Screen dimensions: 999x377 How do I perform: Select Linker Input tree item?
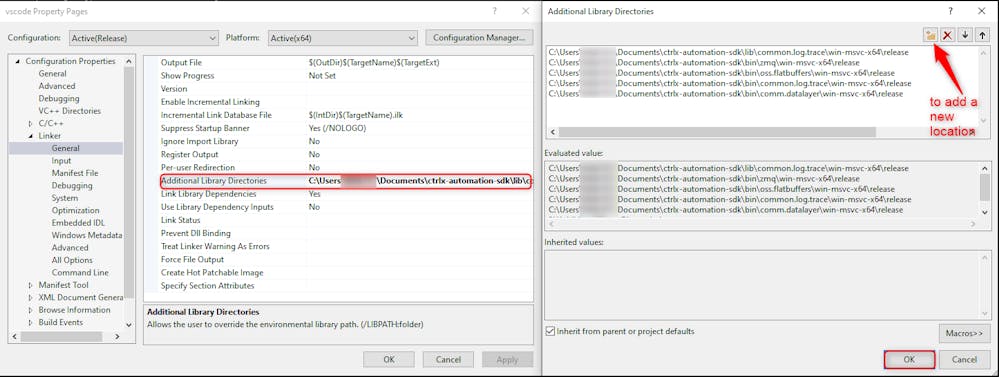[x=61, y=160]
